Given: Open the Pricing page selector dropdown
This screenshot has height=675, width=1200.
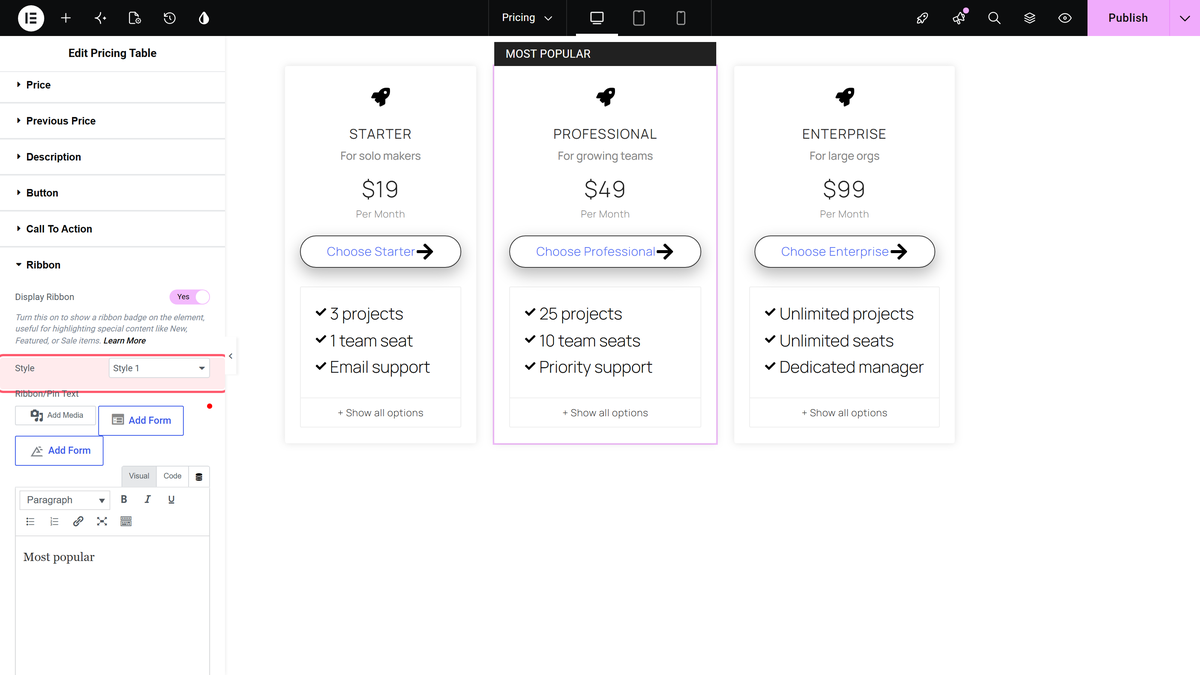Looking at the screenshot, I should click(527, 18).
